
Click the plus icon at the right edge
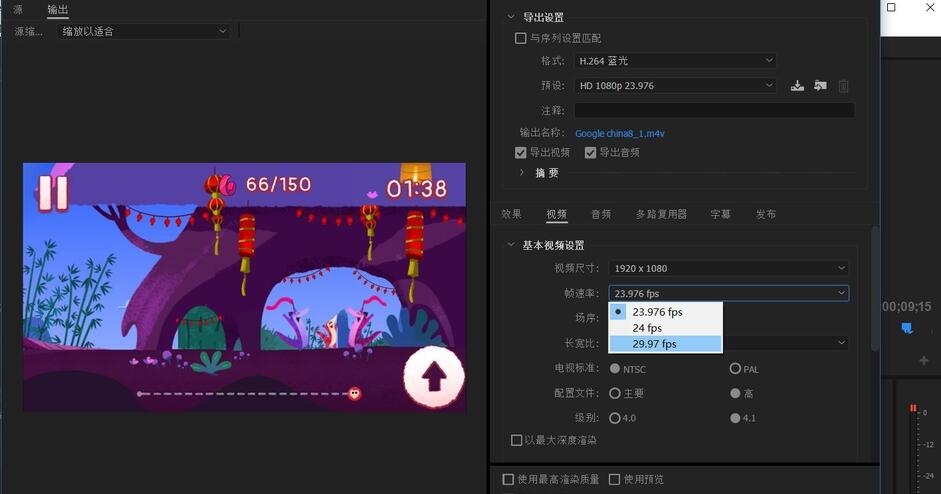tap(924, 360)
